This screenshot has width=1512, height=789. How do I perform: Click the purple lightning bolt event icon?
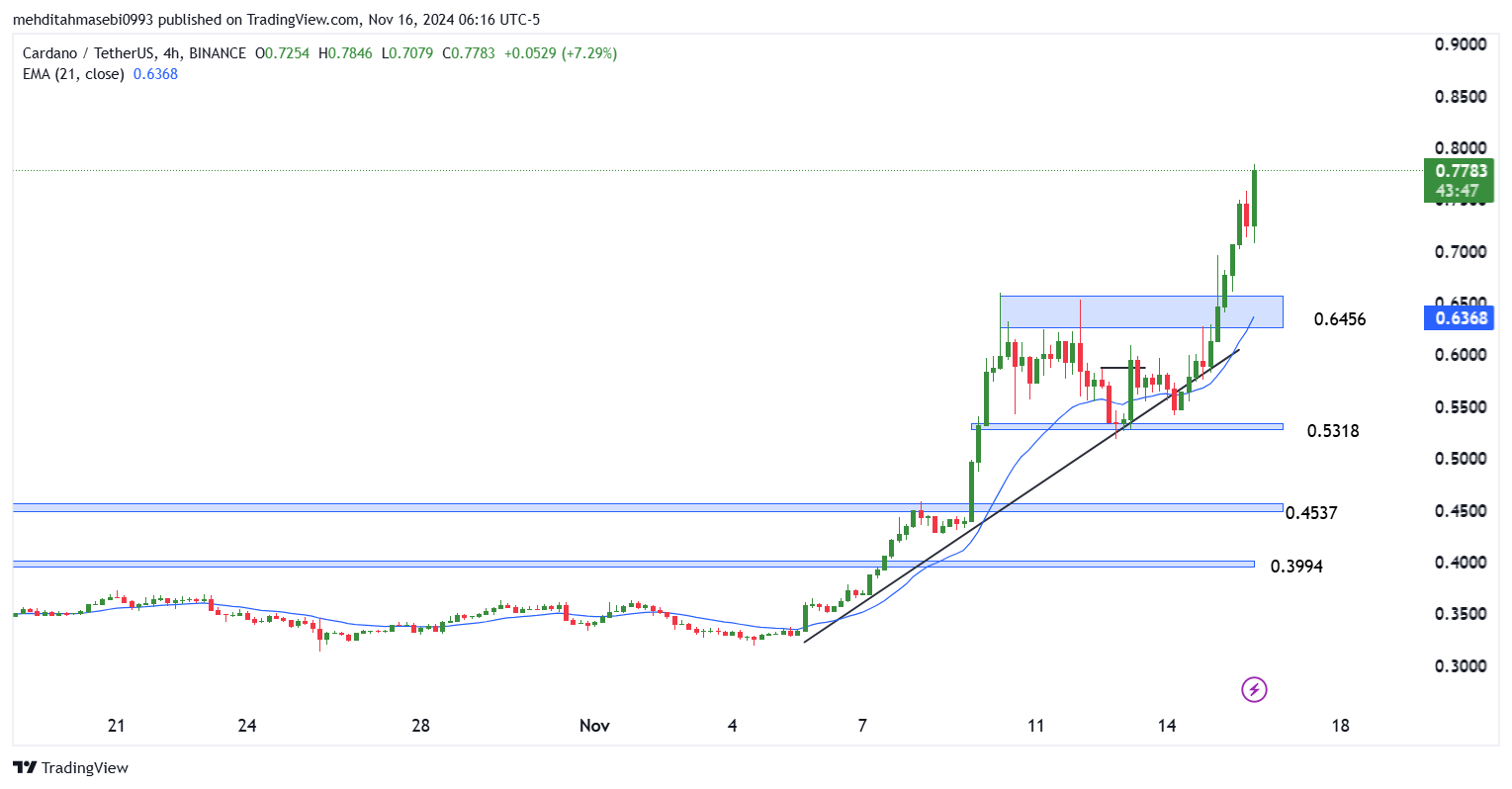tap(1254, 689)
